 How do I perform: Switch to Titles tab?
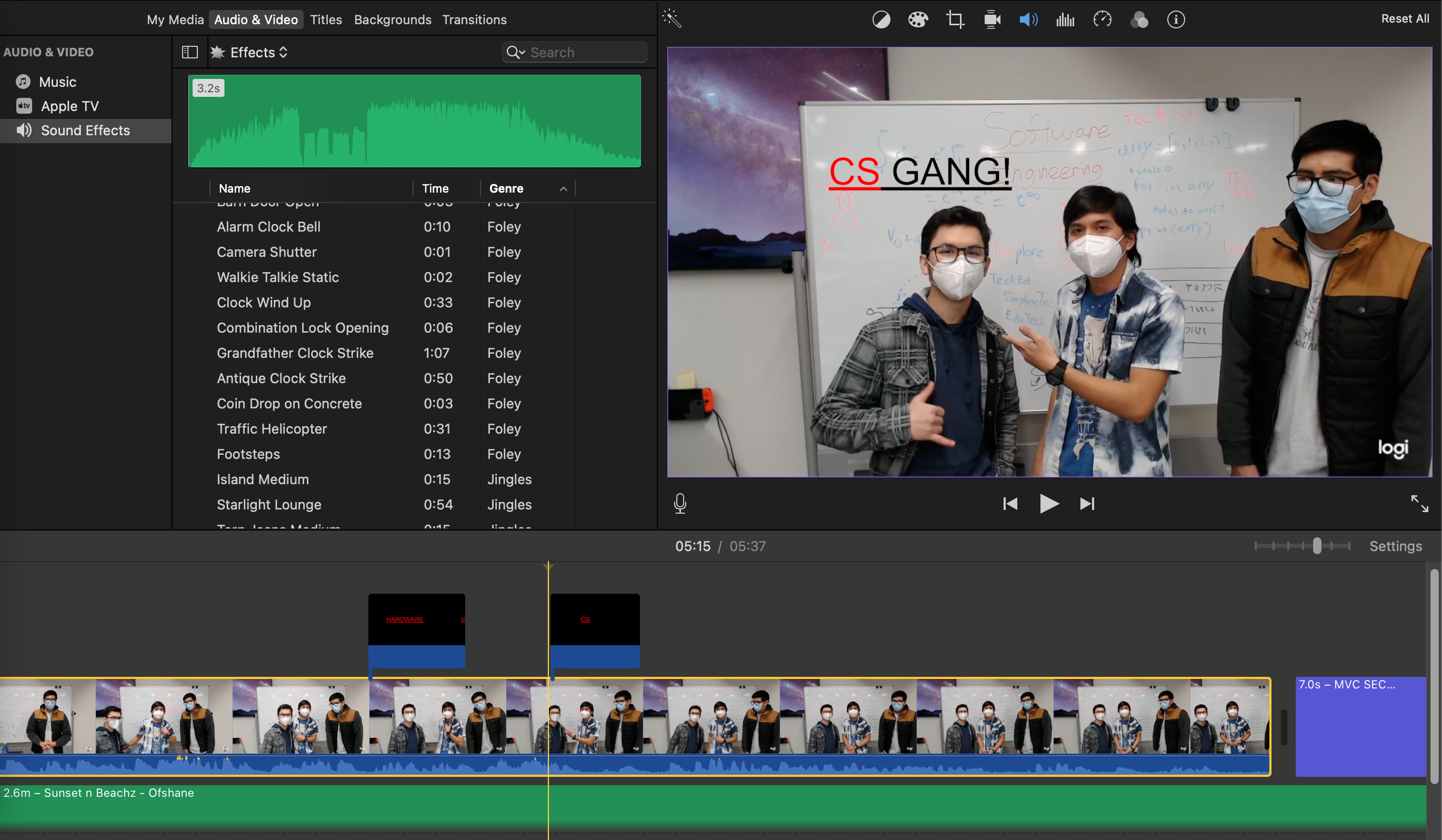326,19
